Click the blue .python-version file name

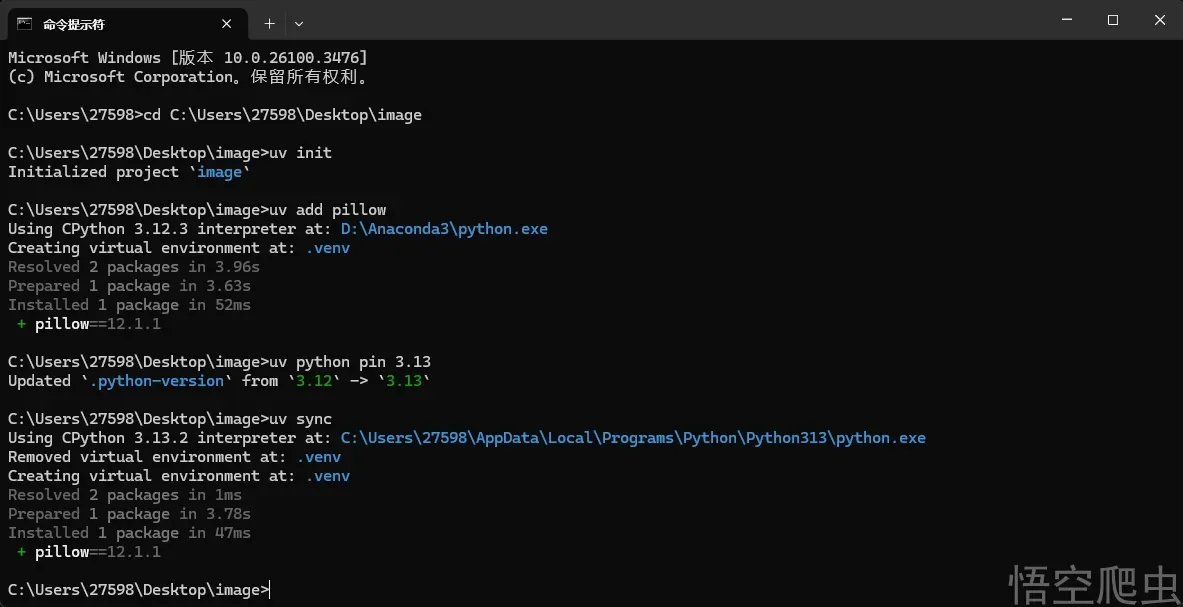tap(157, 381)
